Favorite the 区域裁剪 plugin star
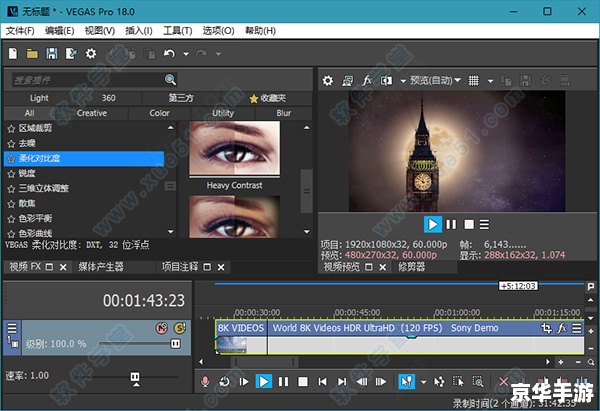The height and width of the screenshot is (411, 600). [x=11, y=129]
